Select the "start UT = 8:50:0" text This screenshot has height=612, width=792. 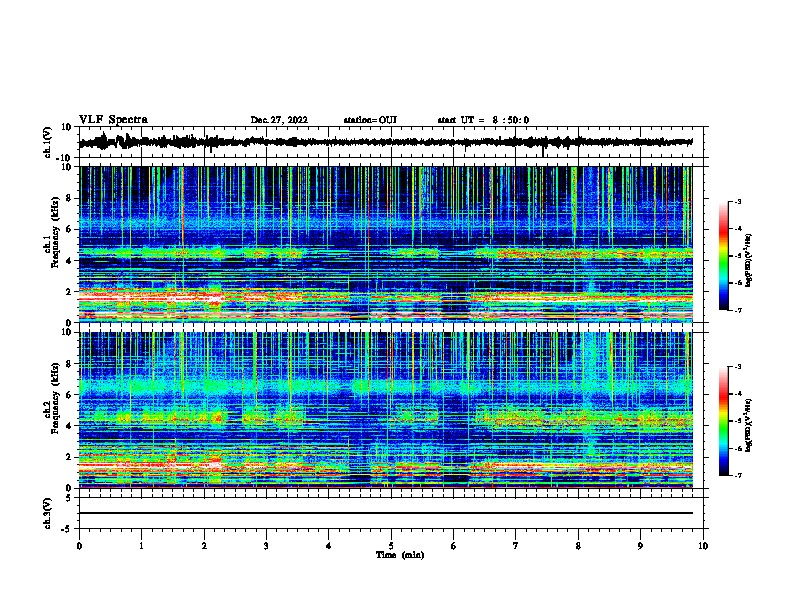[x=483, y=120]
